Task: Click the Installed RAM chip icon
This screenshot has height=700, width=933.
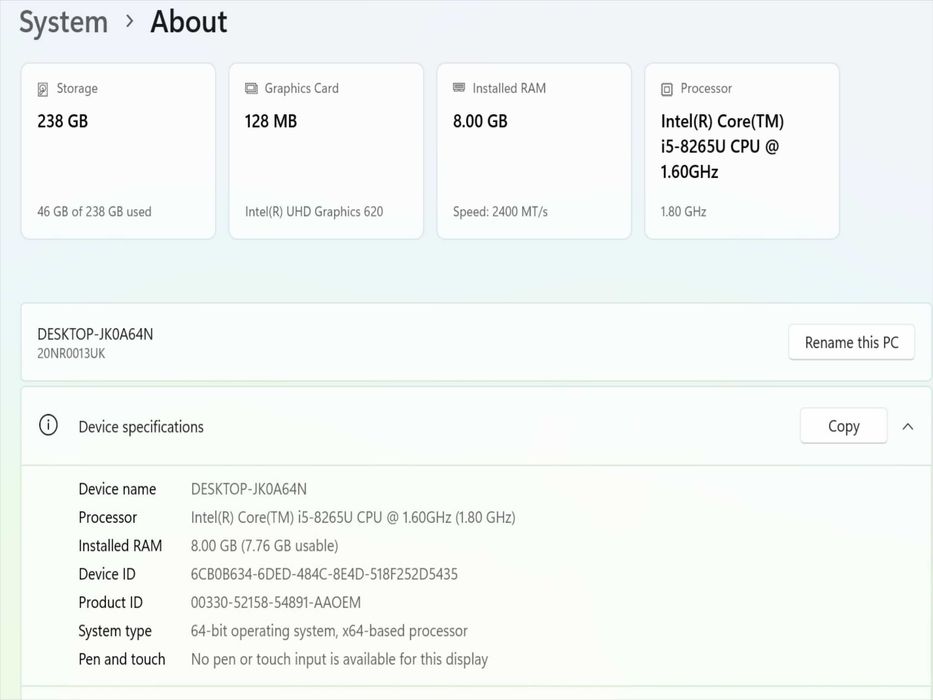Action: coord(459,88)
